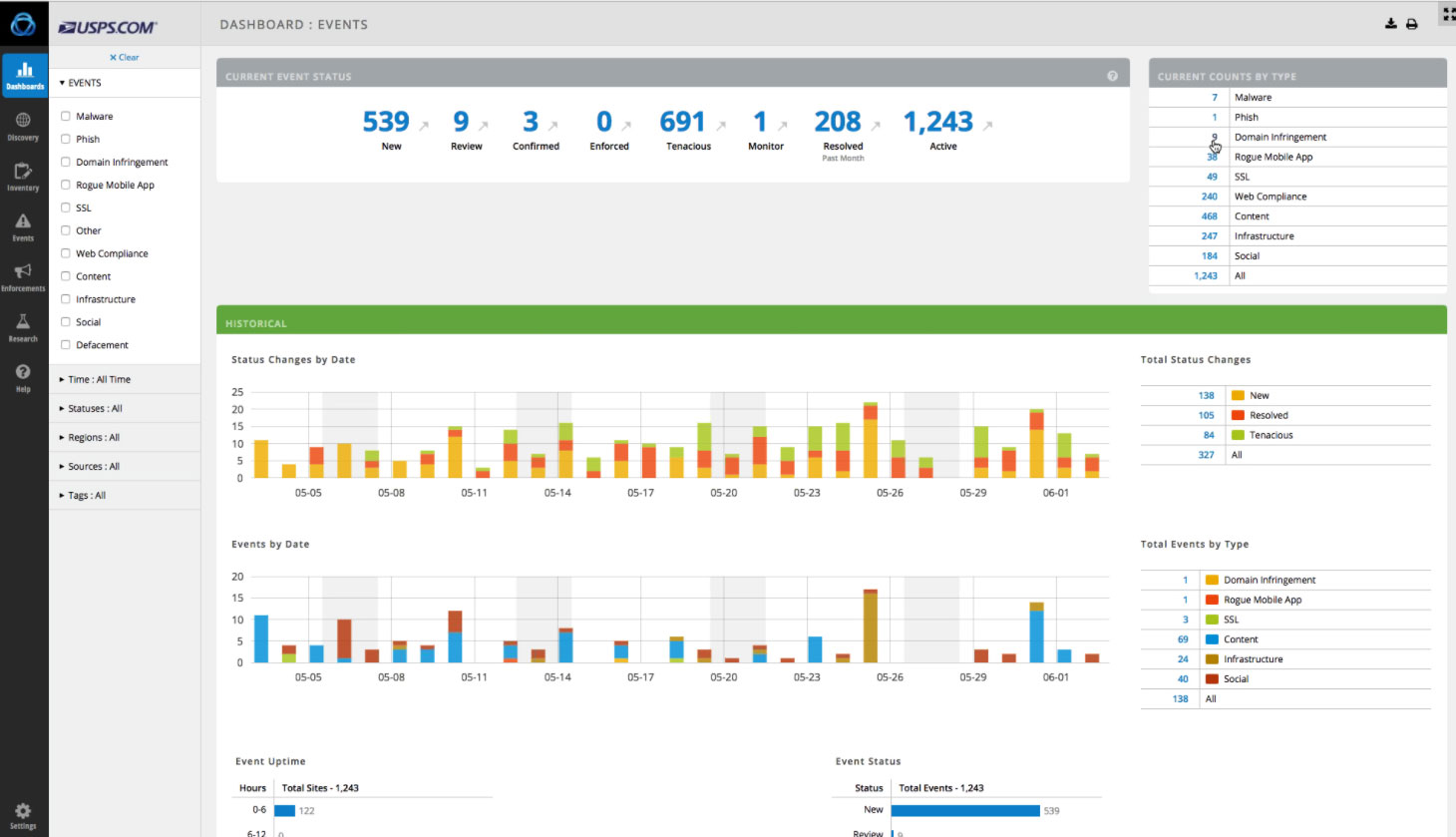
Task: Enable the Malware filter checkbox
Action: pos(66,116)
